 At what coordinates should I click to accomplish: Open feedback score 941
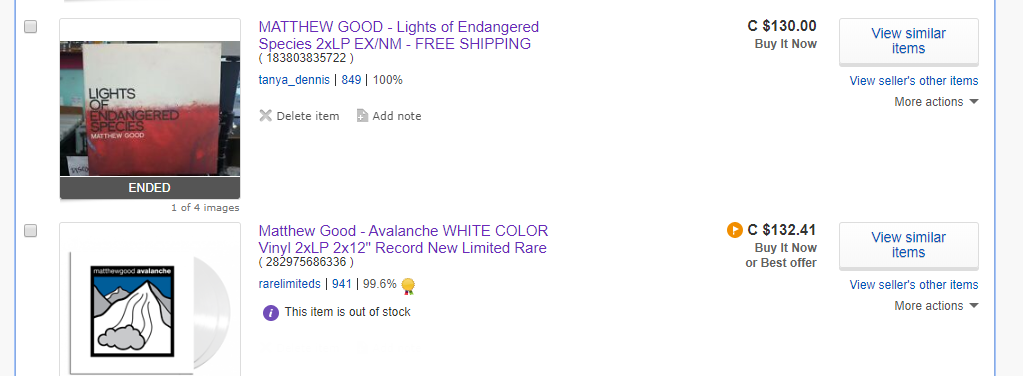[x=342, y=284]
